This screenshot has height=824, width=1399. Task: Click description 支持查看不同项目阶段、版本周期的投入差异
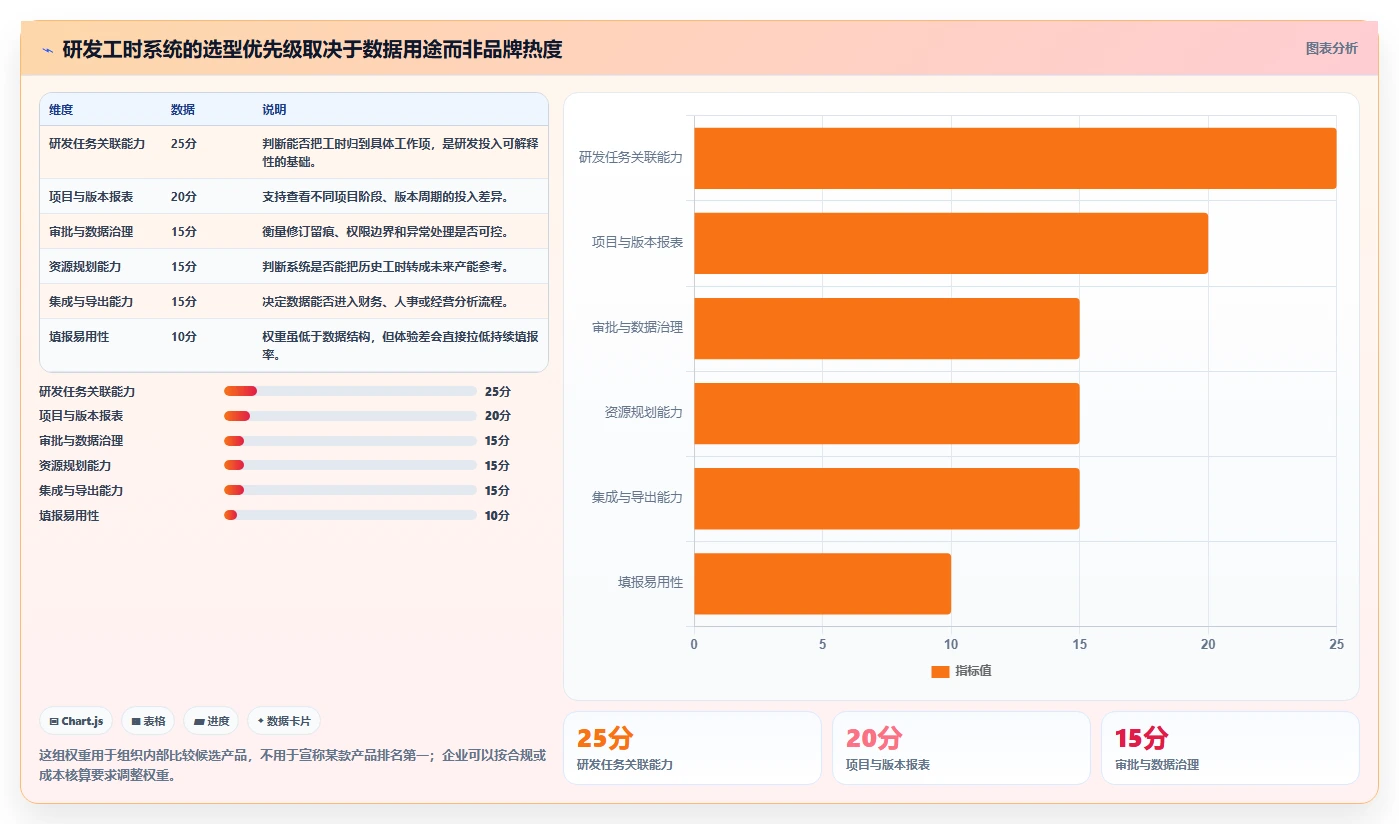click(x=388, y=197)
